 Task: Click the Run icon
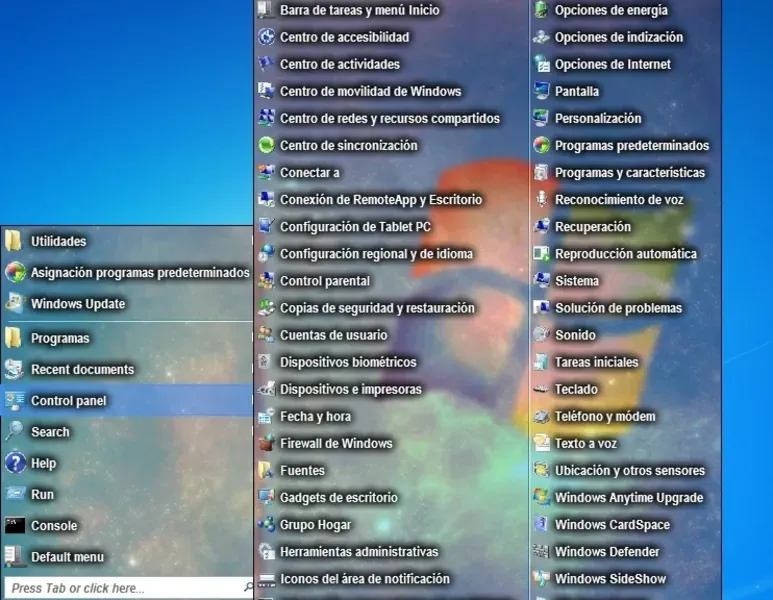14,494
